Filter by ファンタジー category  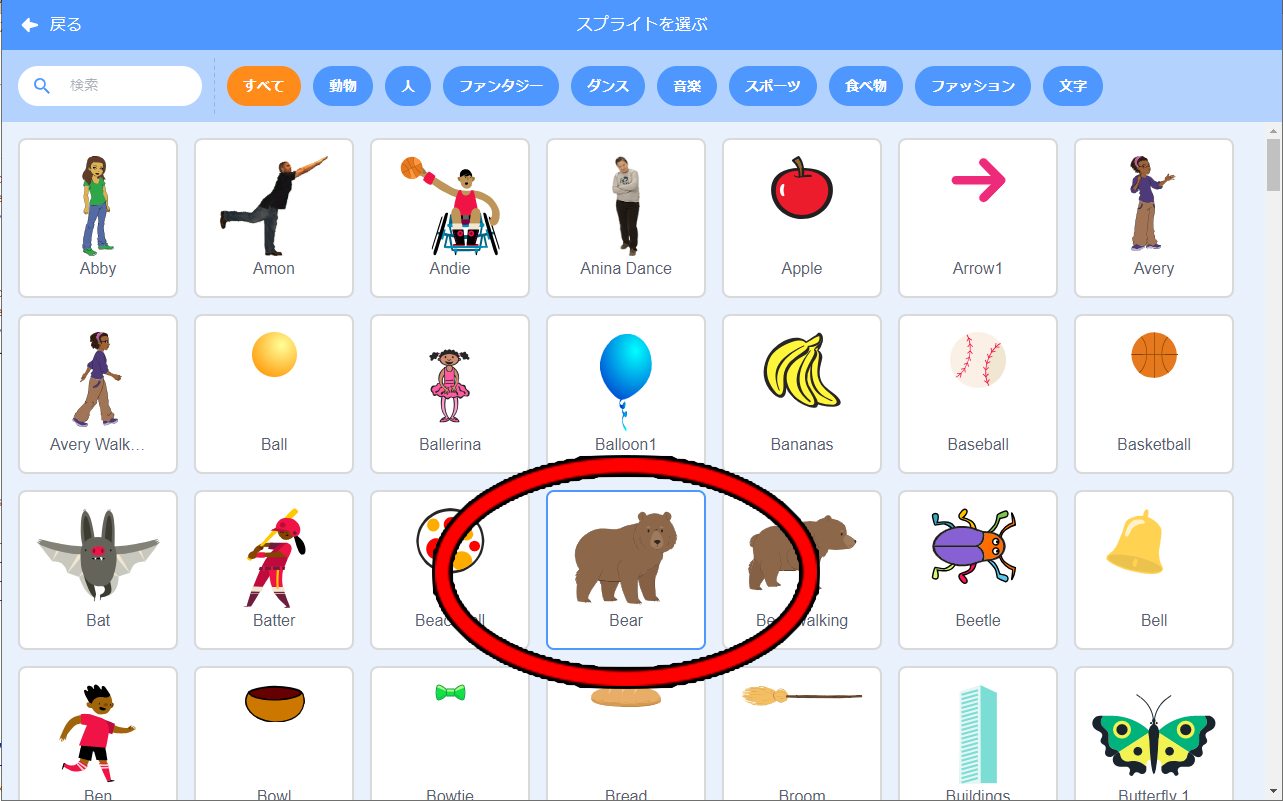501,86
